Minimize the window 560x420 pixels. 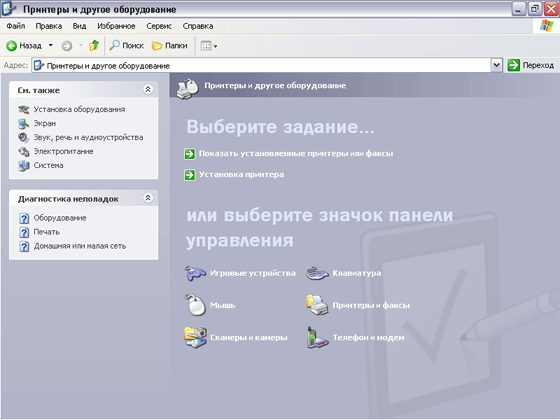[518, 9]
